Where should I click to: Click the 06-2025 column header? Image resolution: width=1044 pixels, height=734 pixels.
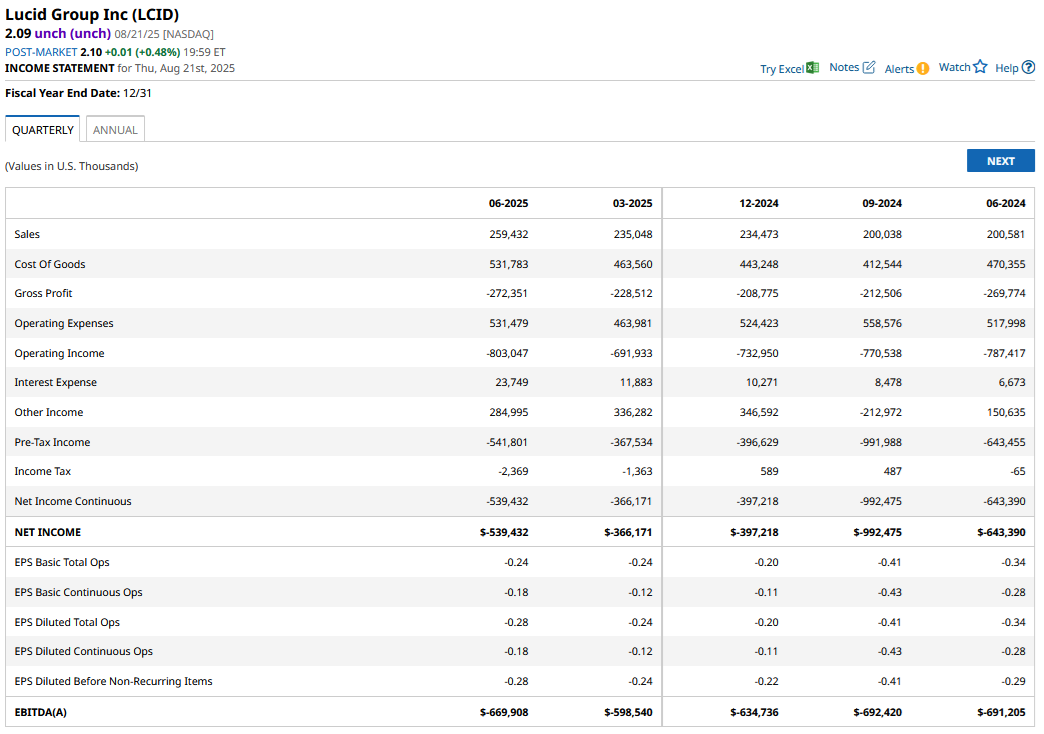508,203
